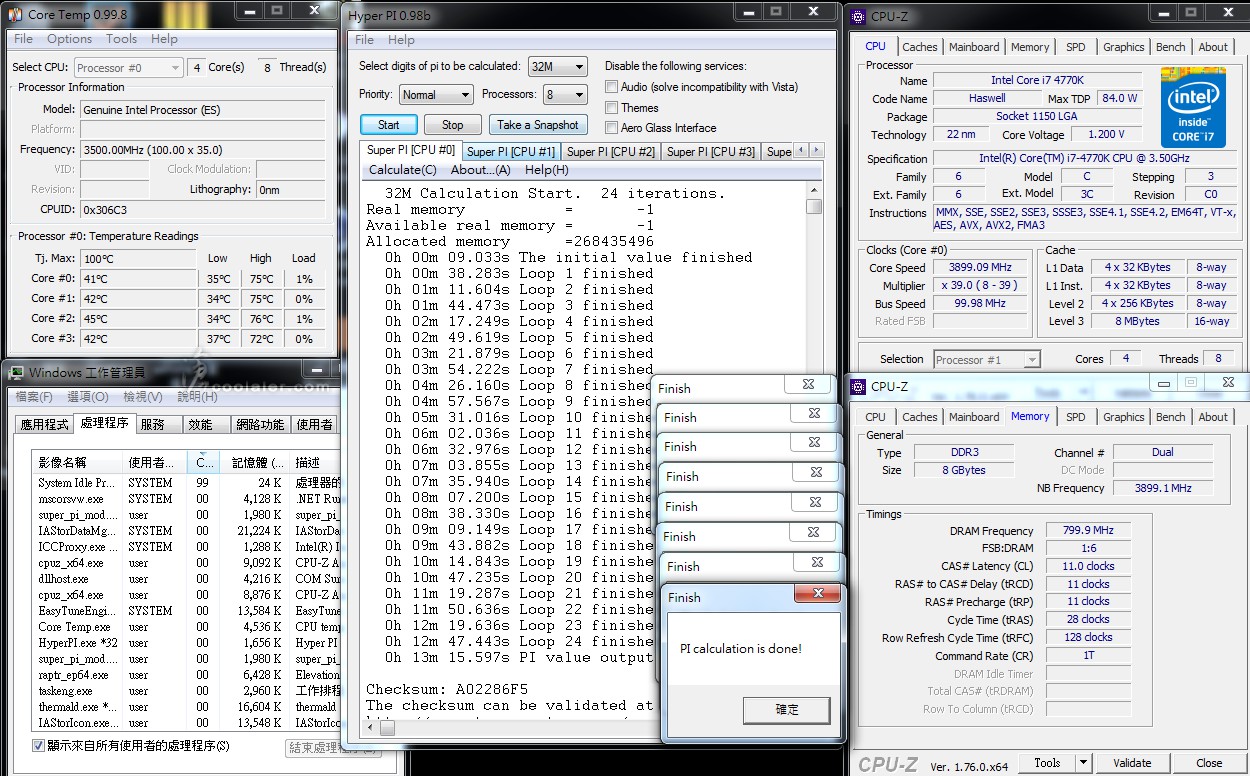Image resolution: width=1250 pixels, height=776 pixels.
Task: Click the Hyper PI output scrollbar up arrow
Action: [x=814, y=190]
